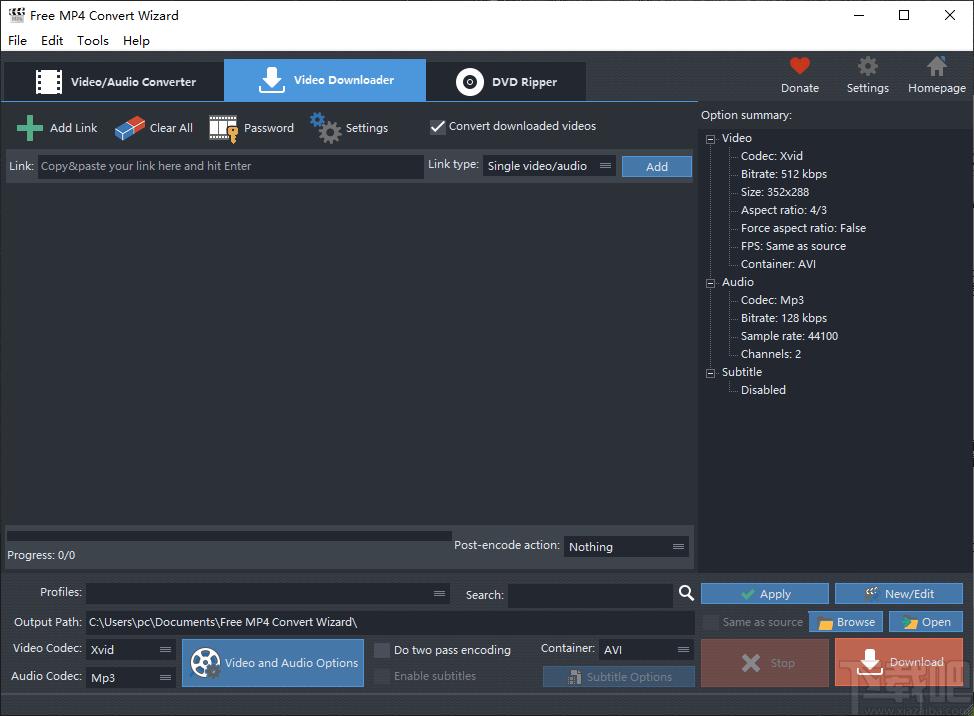Click the Apply checkmark icon

coord(748,594)
